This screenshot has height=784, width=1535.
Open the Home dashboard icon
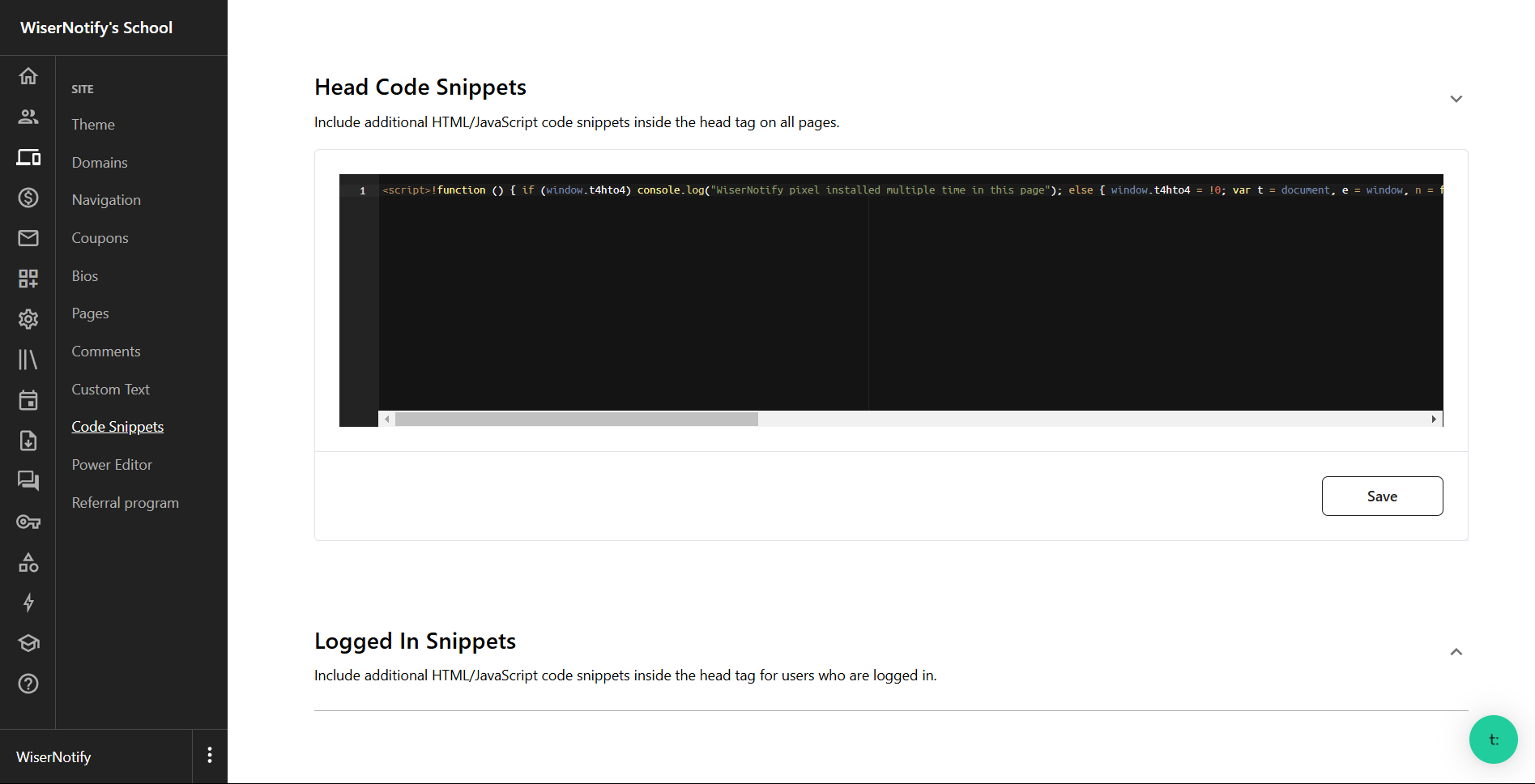pyautogui.click(x=28, y=76)
